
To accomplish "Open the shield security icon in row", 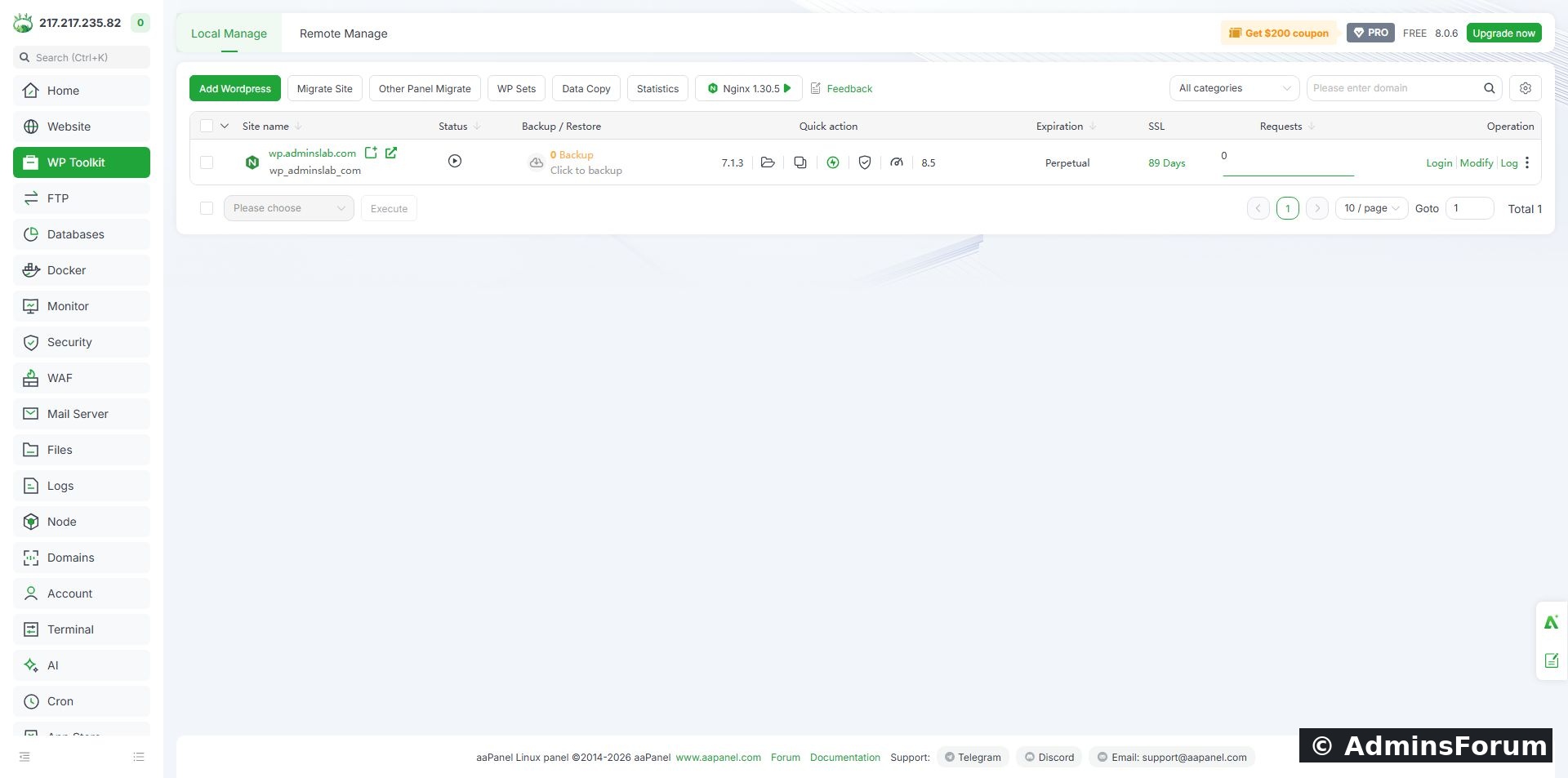I will [x=865, y=162].
